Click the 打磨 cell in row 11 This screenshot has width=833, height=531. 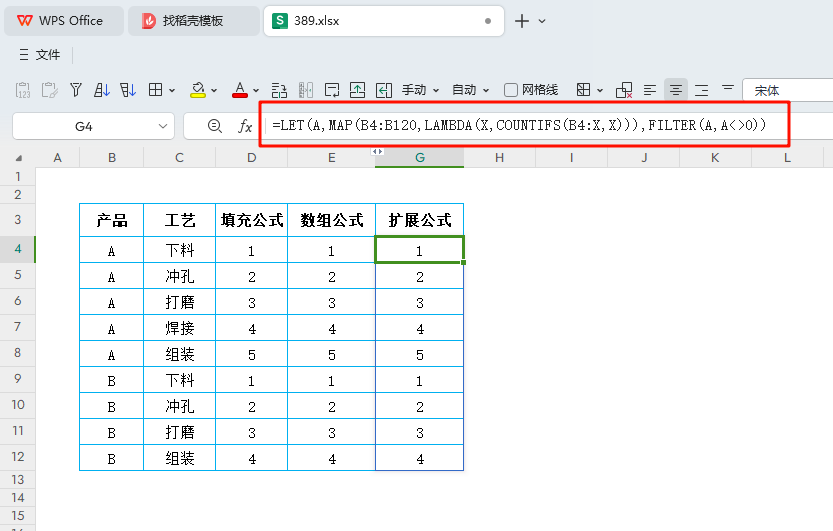coord(180,432)
